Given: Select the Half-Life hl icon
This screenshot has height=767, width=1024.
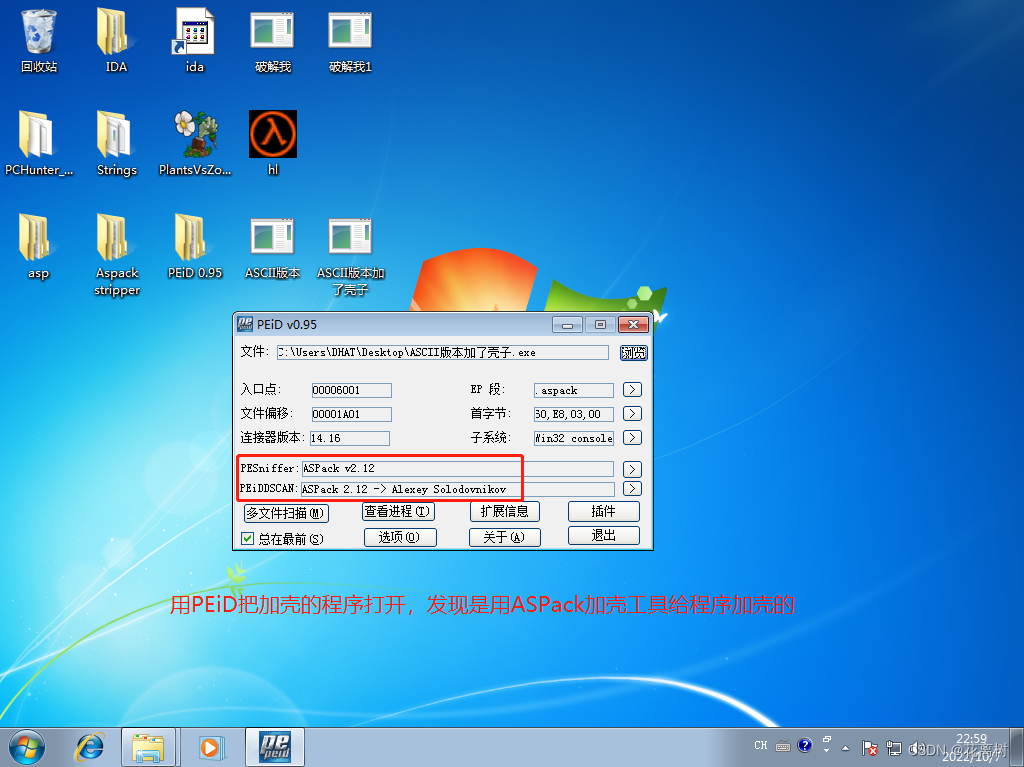Looking at the screenshot, I should [273, 144].
